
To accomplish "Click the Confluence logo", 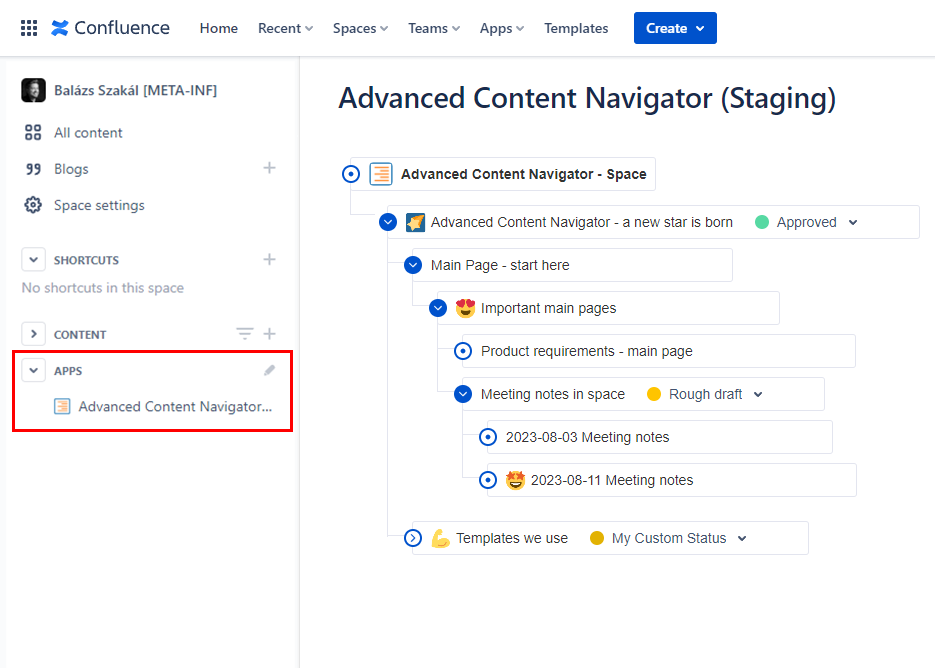I will 110,28.
